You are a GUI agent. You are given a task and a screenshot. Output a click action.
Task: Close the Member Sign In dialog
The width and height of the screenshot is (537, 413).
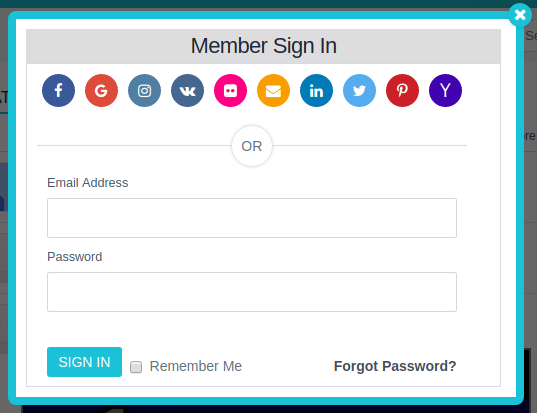tap(520, 15)
